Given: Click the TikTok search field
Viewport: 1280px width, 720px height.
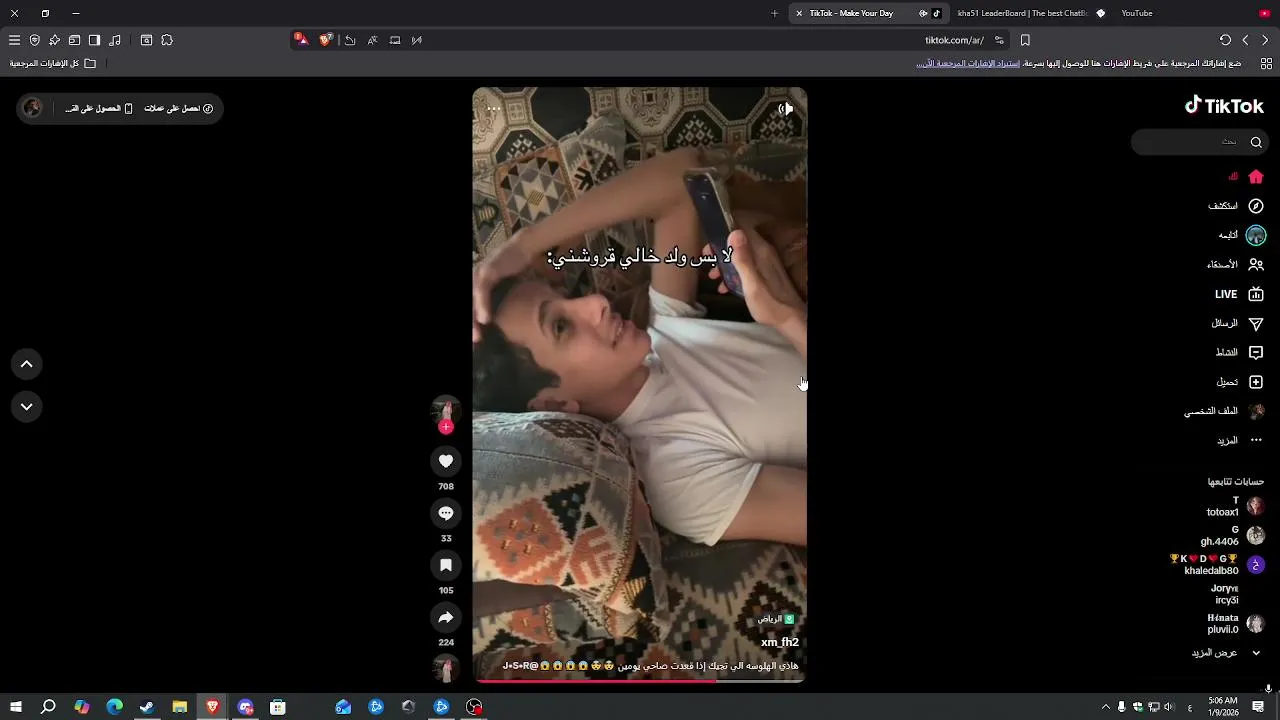Looking at the screenshot, I should (1199, 142).
